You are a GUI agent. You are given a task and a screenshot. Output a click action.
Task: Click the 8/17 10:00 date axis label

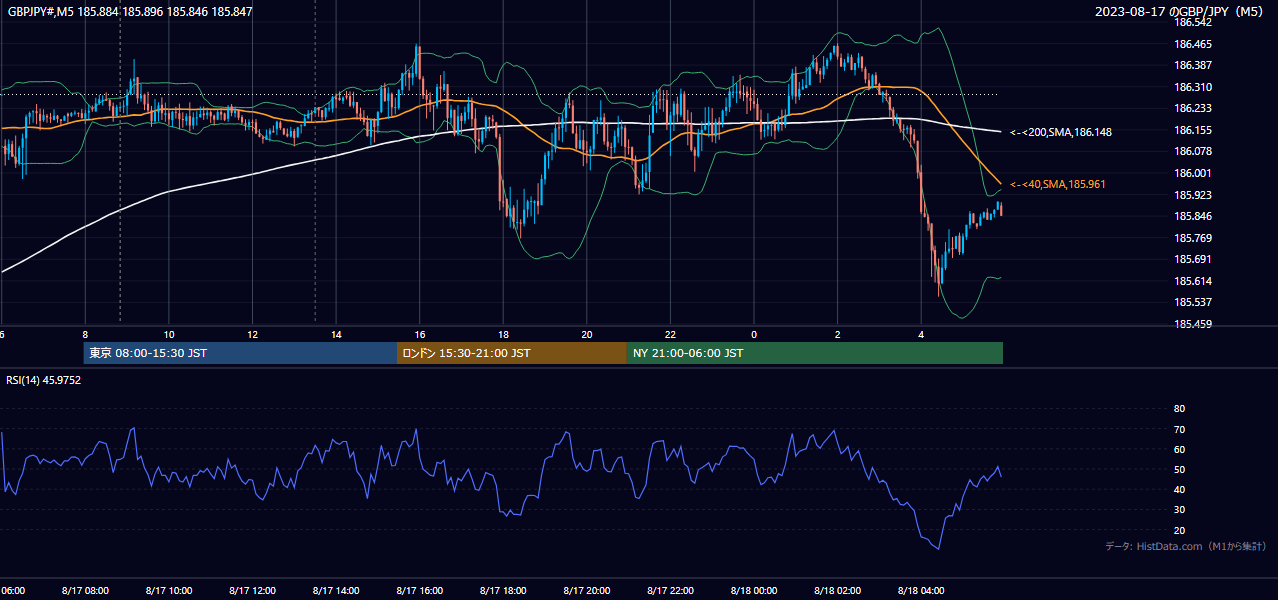[168, 590]
